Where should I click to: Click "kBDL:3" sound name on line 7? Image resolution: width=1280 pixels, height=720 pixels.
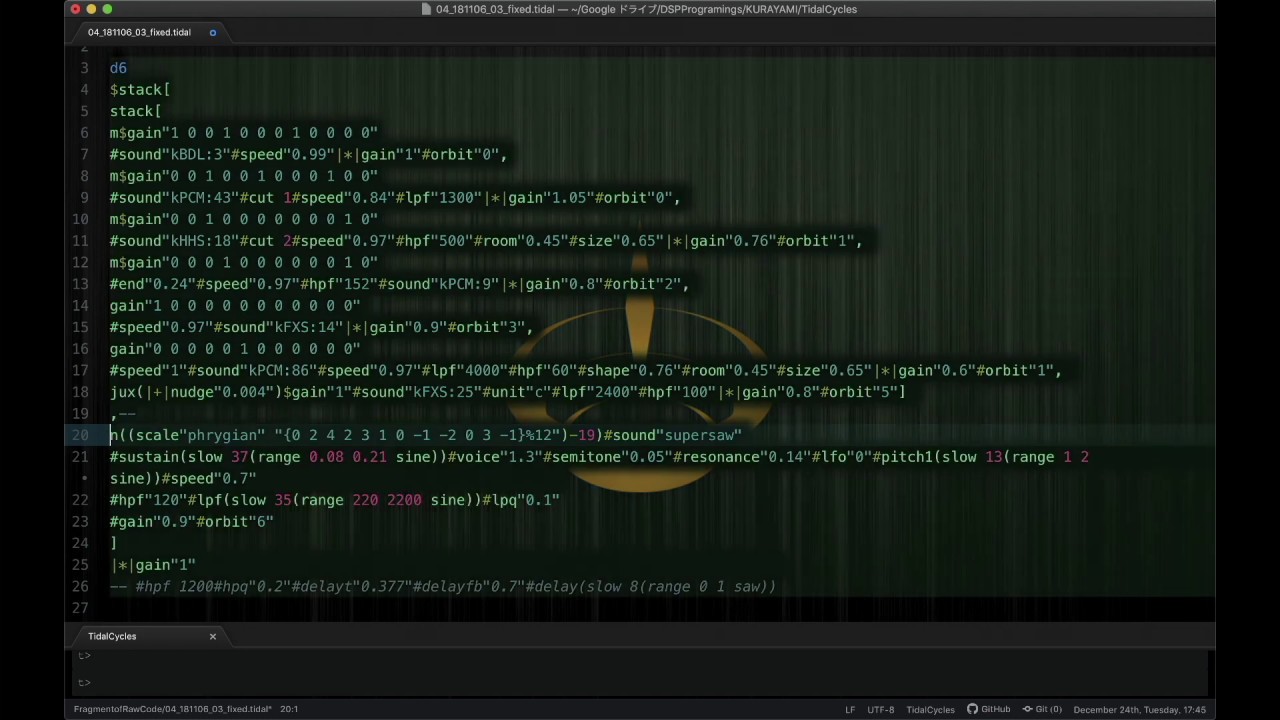[196, 155]
